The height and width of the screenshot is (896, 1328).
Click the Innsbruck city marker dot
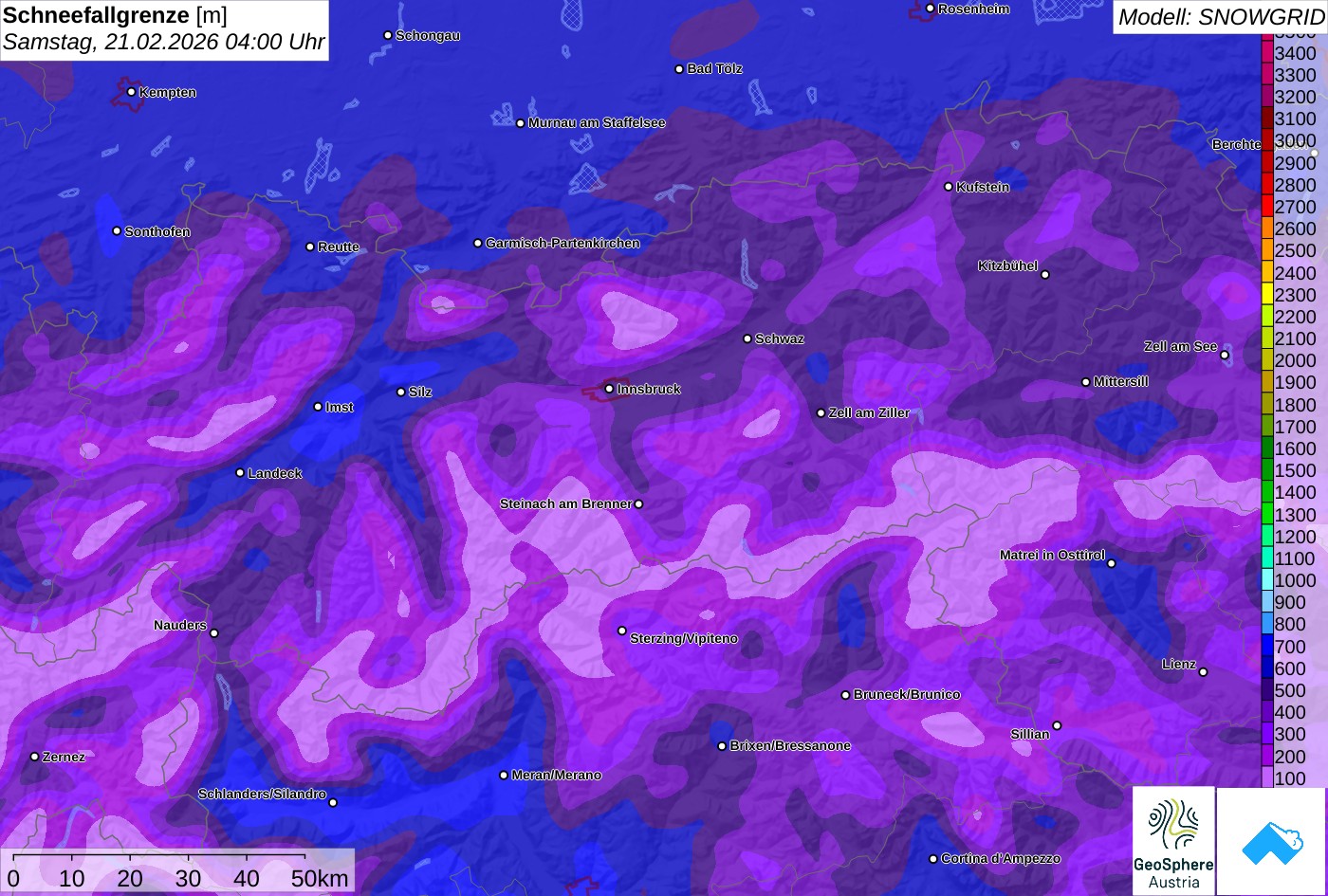[x=609, y=389]
